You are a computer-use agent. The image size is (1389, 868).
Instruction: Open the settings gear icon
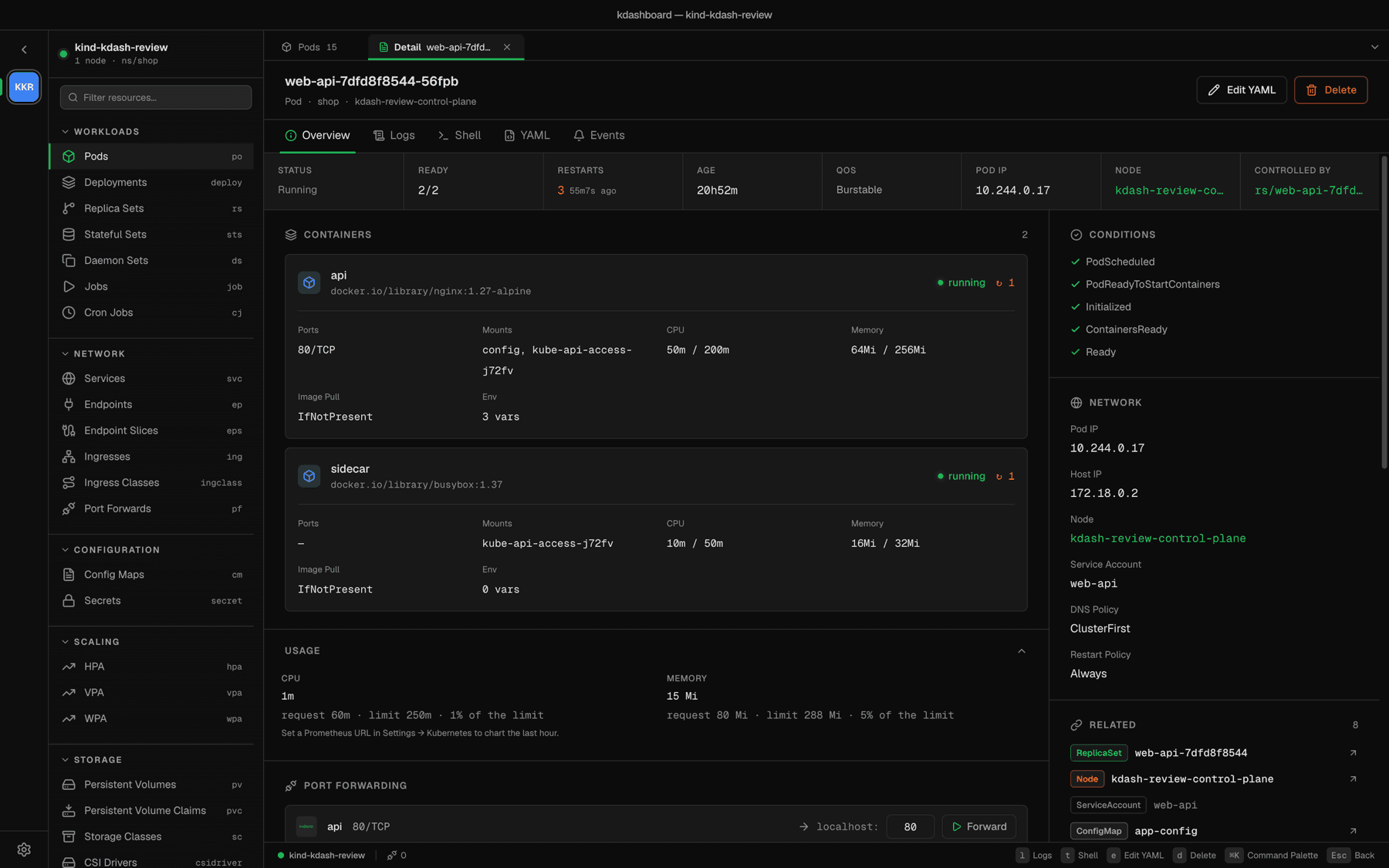(x=24, y=849)
